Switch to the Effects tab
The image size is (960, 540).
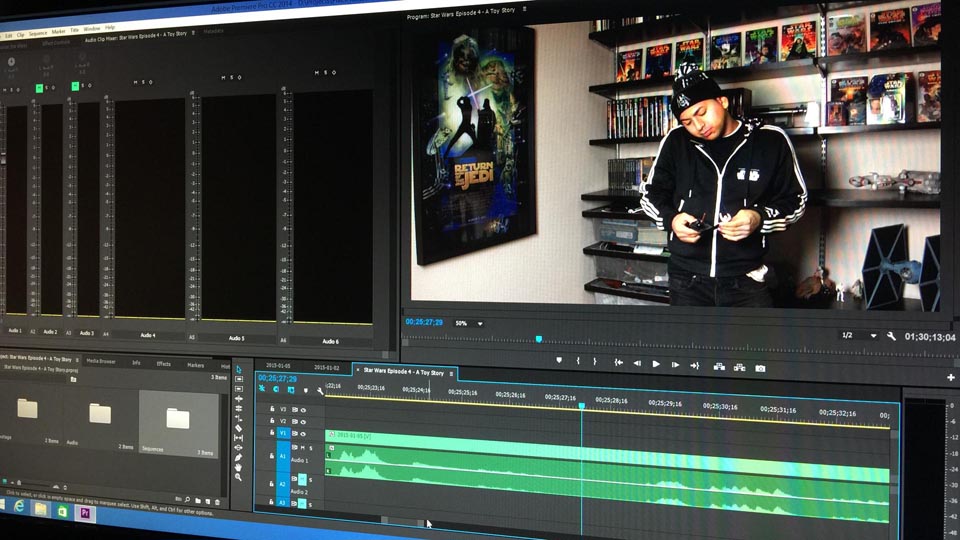(x=163, y=363)
